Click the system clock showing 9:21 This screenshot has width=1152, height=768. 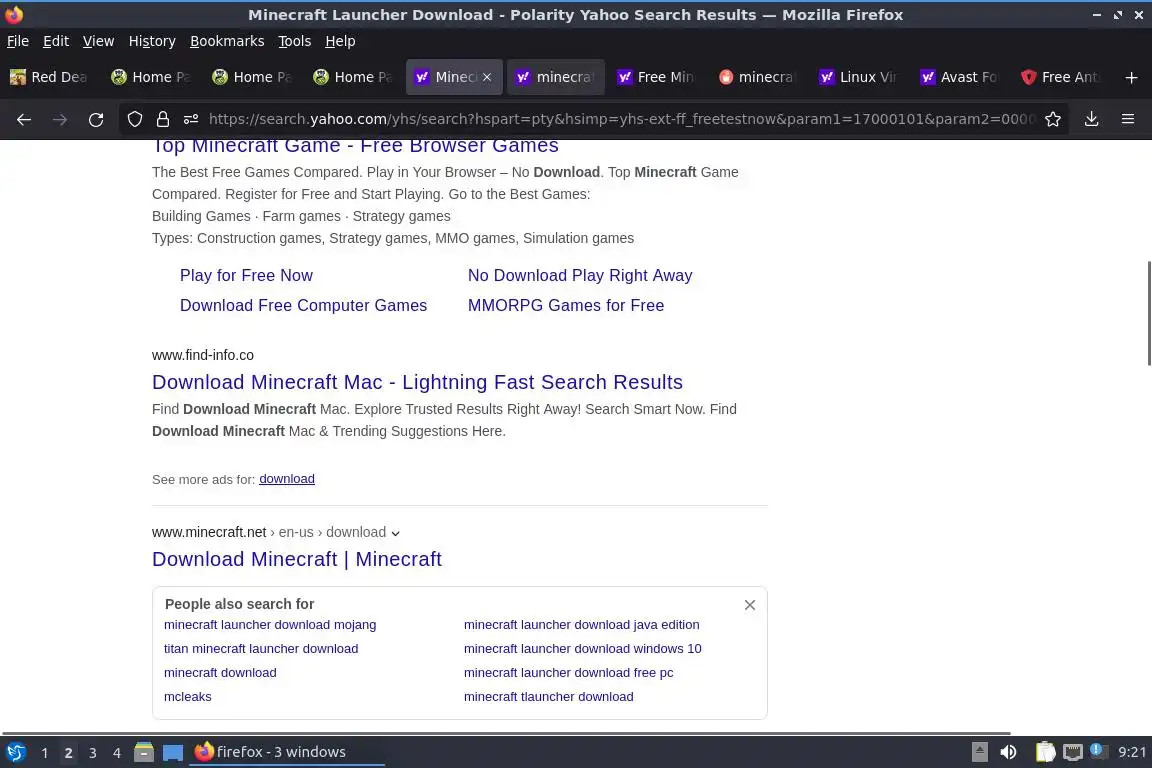(x=1131, y=752)
